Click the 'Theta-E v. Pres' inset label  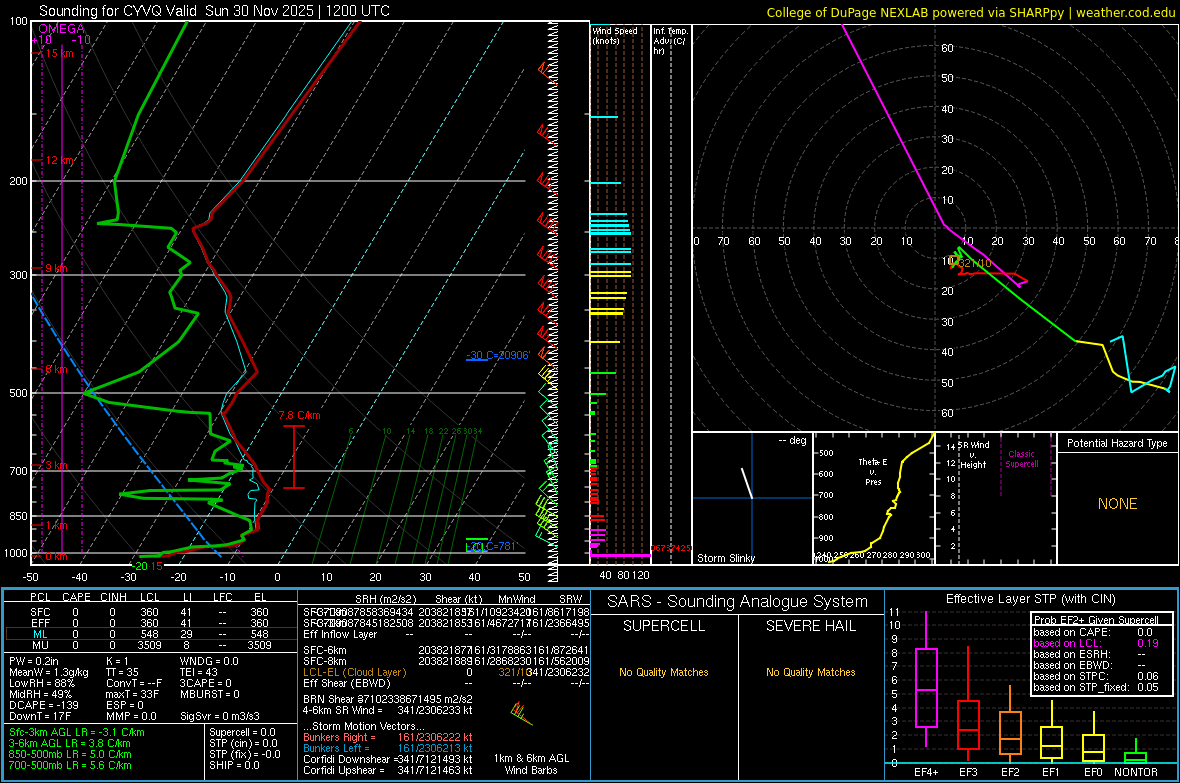coord(873,472)
